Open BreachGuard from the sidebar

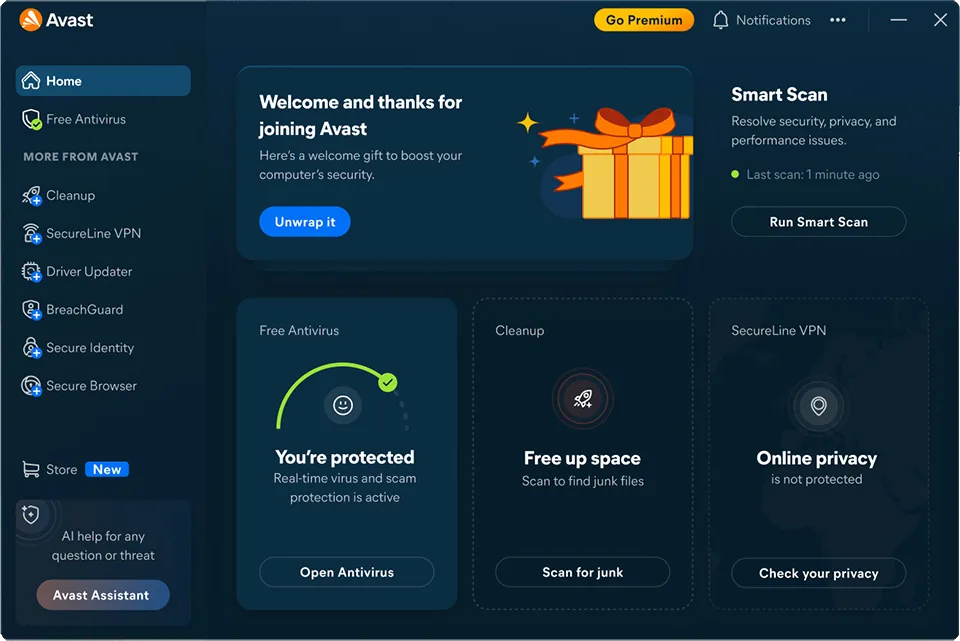(x=103, y=310)
